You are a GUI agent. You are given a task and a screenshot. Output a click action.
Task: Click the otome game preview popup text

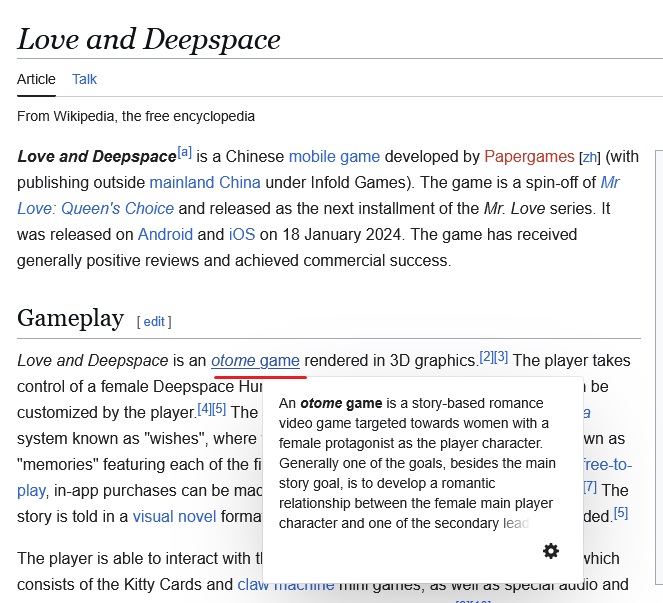pos(416,463)
